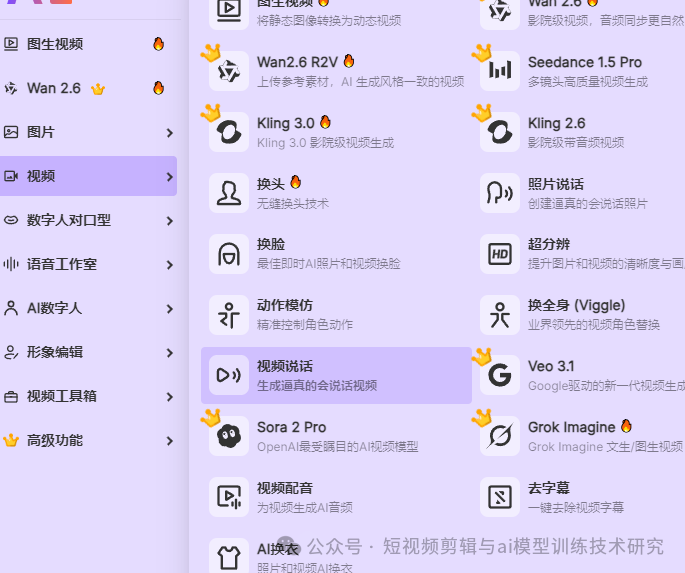
Task: Expand the 视频 submenu arrow
Action: point(170,177)
